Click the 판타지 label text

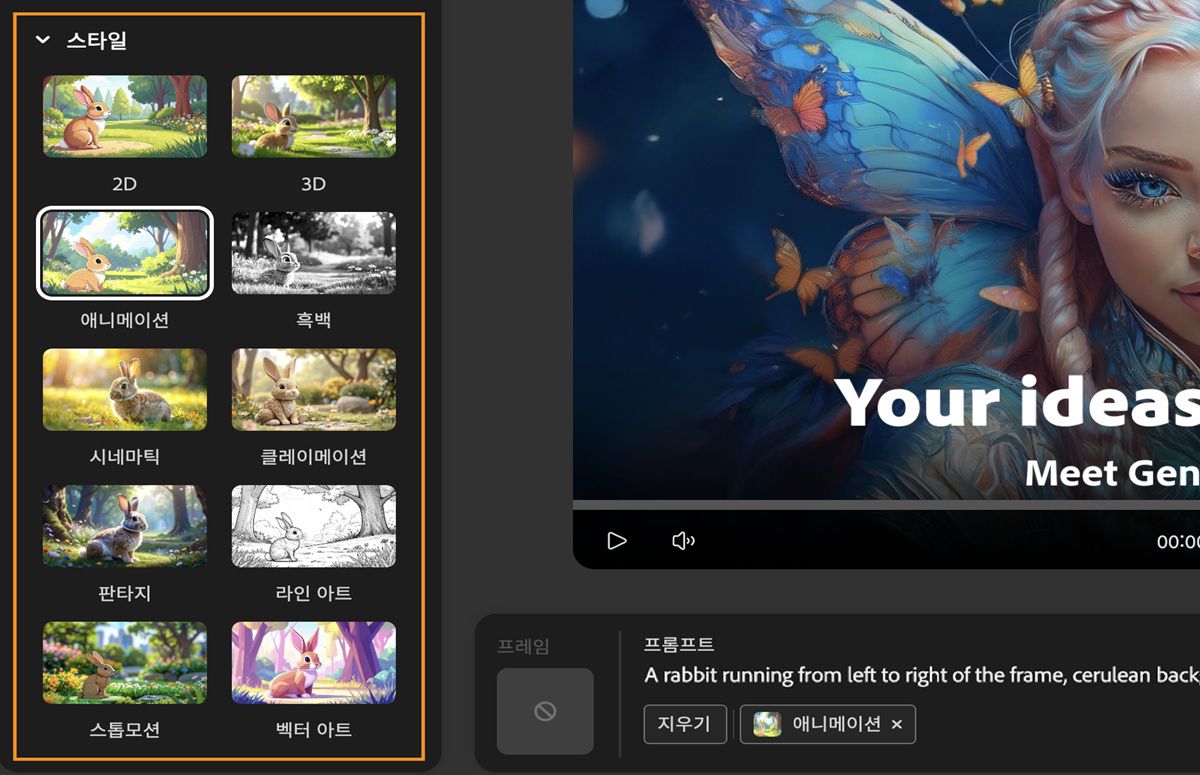(125, 594)
